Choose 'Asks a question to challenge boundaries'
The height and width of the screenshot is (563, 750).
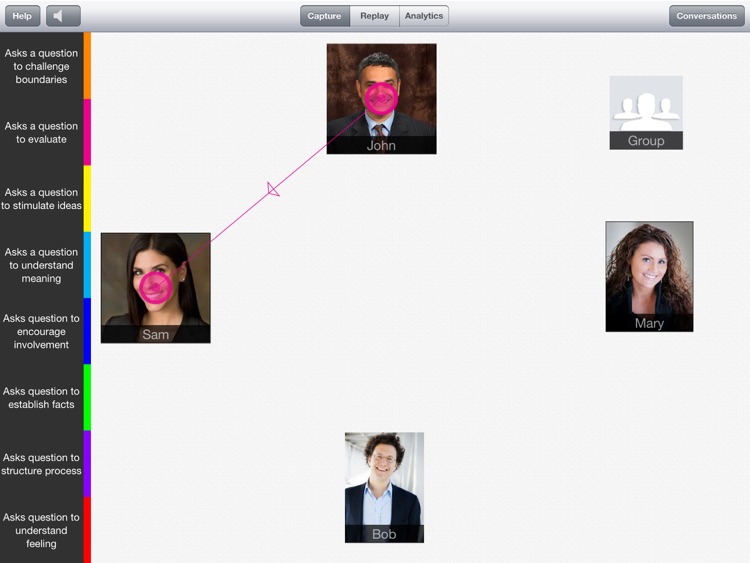coord(41,66)
